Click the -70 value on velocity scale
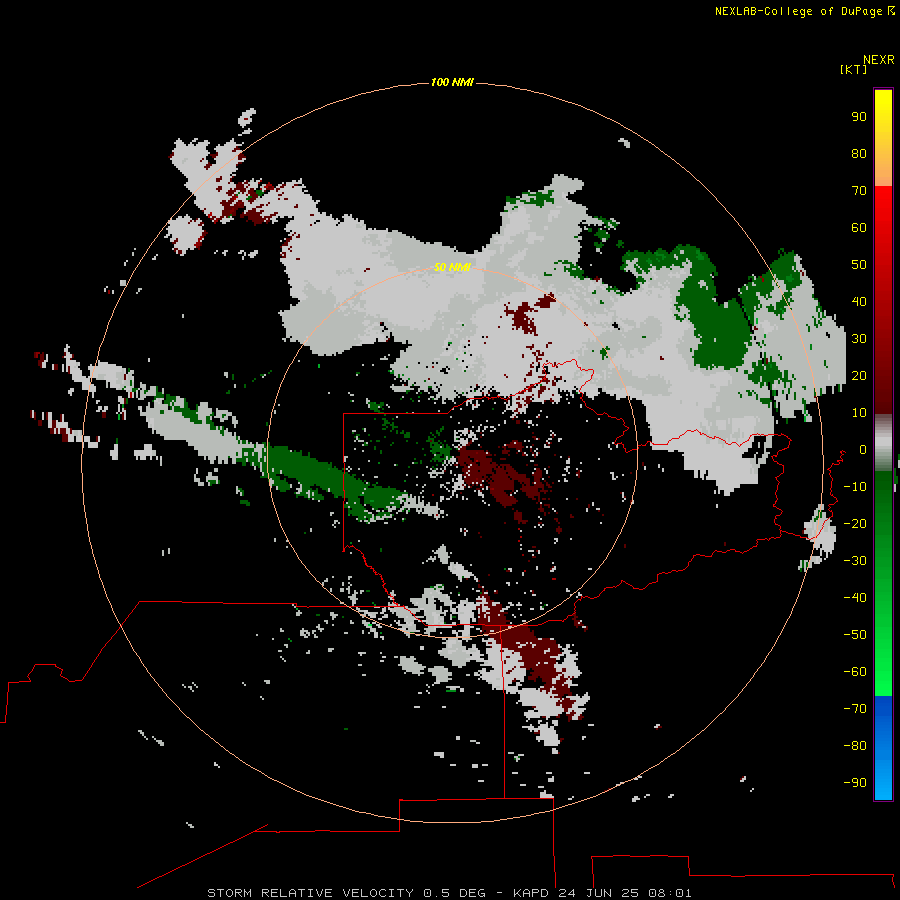Viewport: 900px width, 900px height. point(855,709)
